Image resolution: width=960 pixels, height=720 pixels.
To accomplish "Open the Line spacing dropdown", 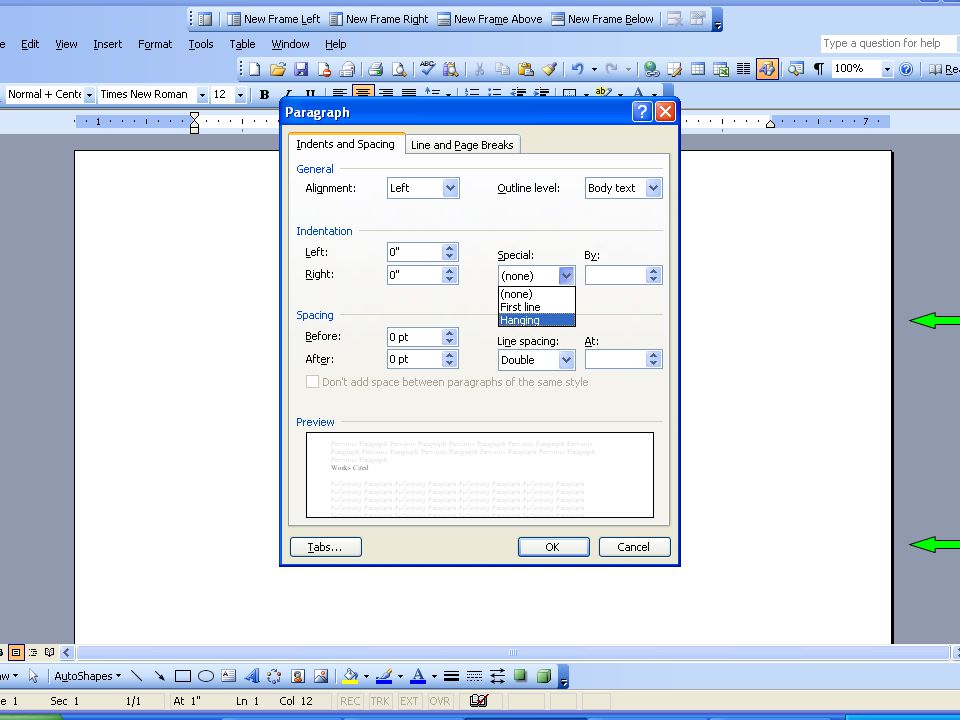I will pos(566,359).
